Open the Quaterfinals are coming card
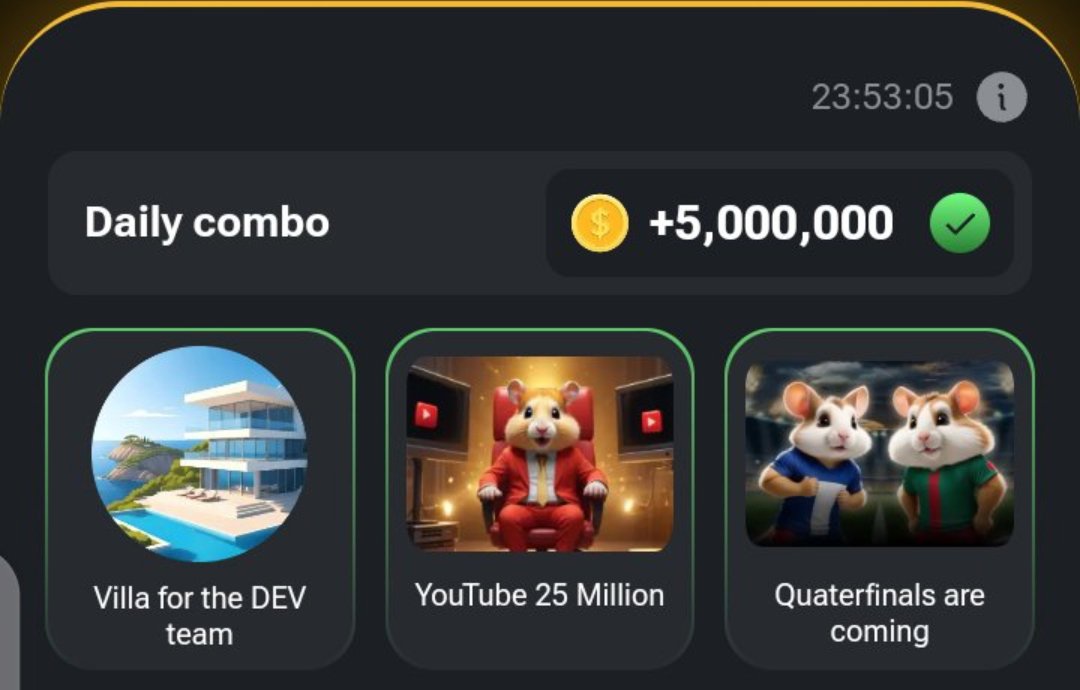 (880, 499)
